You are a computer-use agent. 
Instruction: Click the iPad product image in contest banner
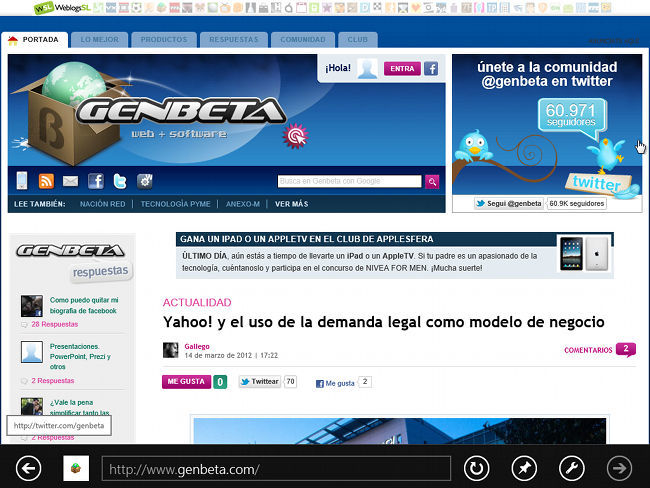coord(584,254)
